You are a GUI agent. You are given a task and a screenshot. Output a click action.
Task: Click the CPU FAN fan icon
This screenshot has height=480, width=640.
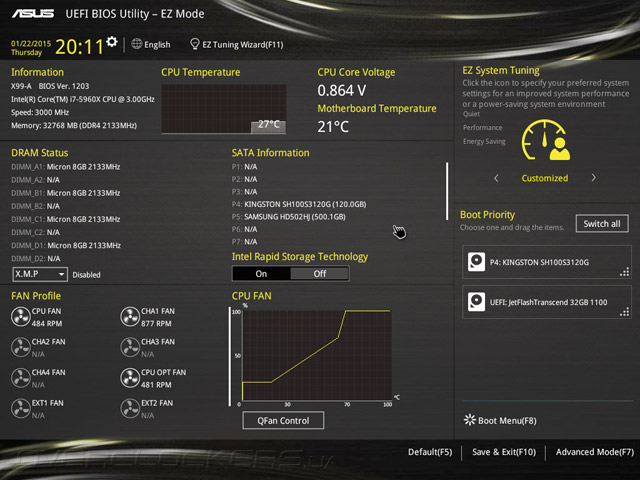[20, 317]
